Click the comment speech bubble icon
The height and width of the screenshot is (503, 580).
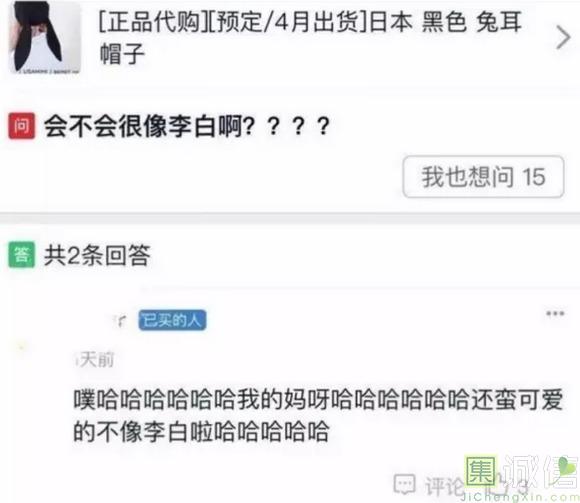[x=405, y=483]
